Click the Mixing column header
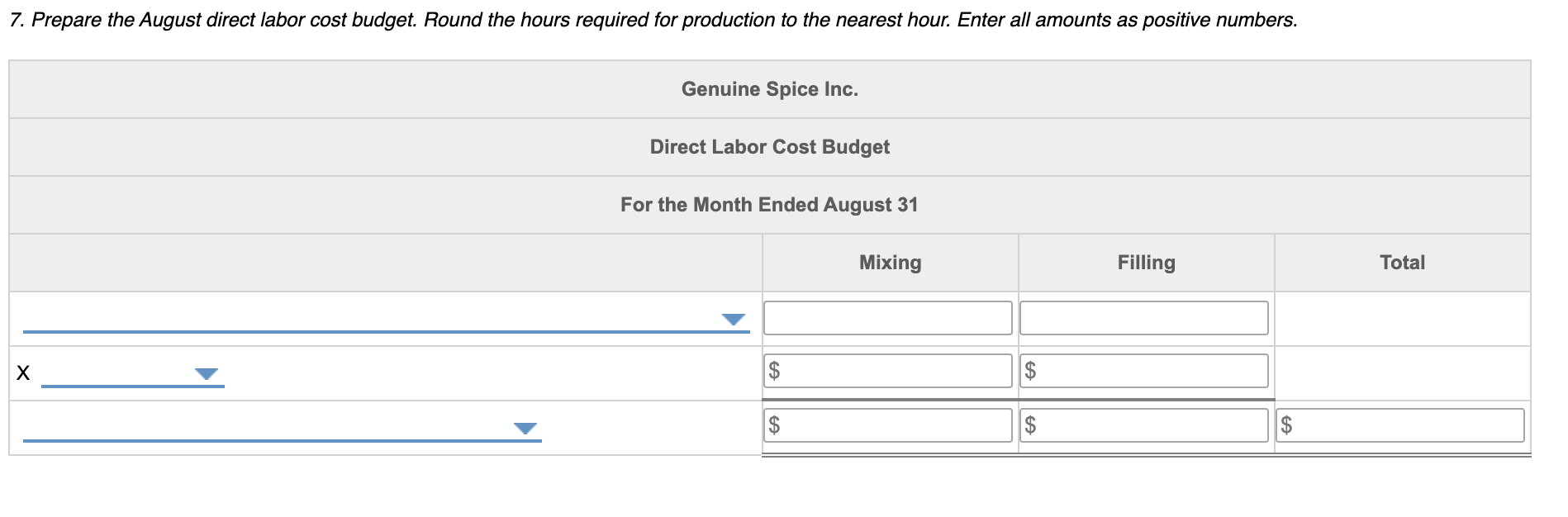This screenshot has width=1568, height=517. click(x=890, y=263)
